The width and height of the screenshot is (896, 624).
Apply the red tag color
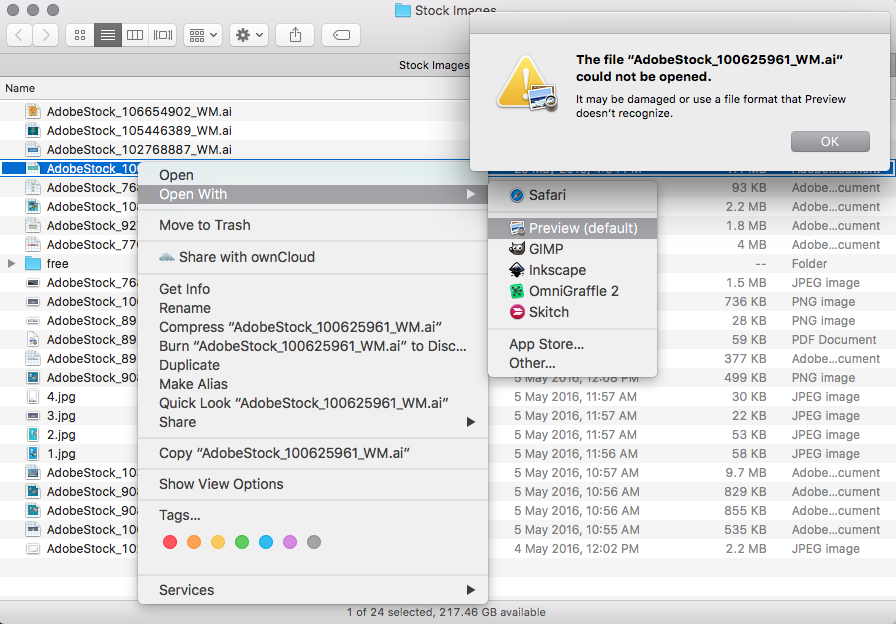pos(168,542)
